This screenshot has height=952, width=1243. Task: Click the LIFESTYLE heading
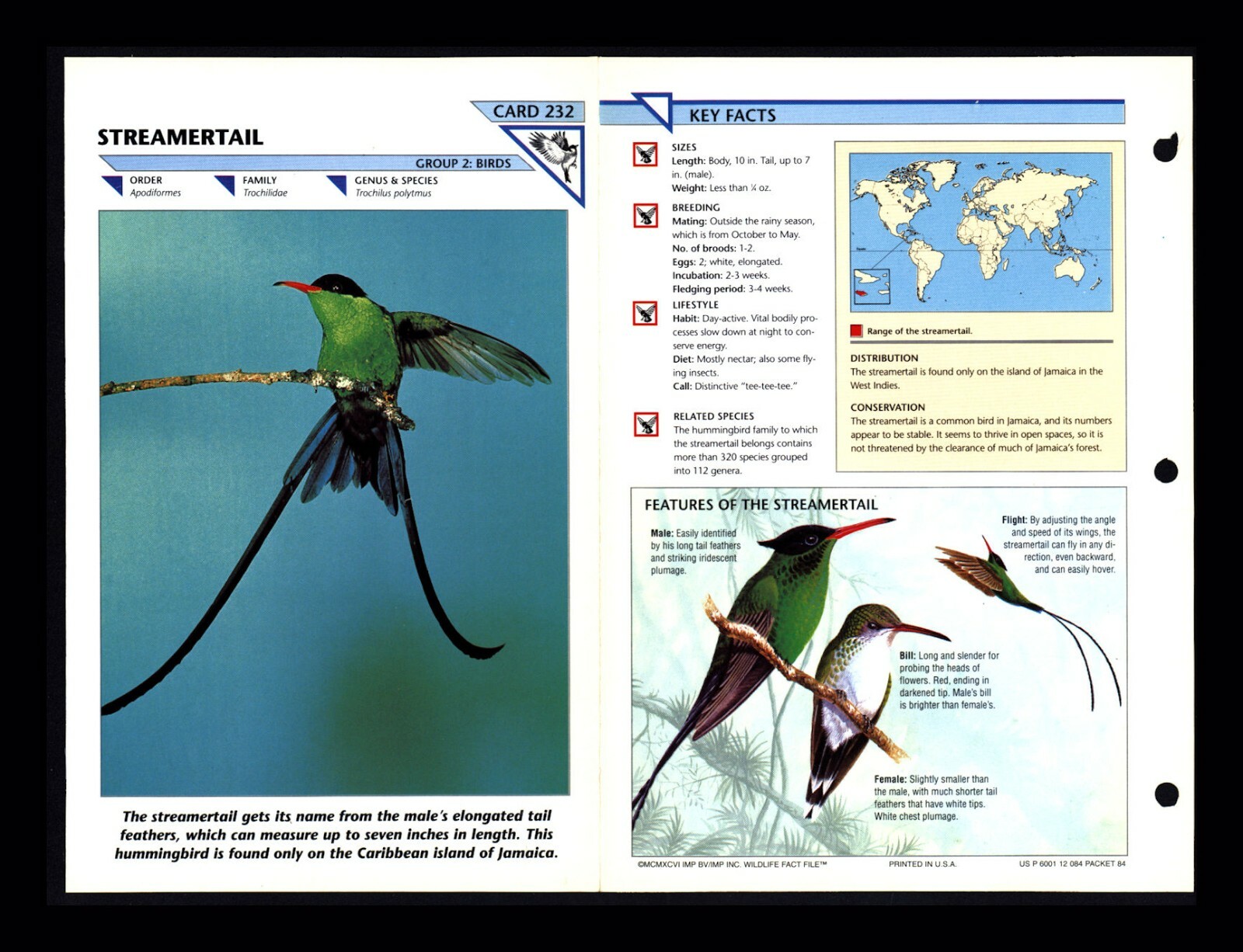(695, 305)
